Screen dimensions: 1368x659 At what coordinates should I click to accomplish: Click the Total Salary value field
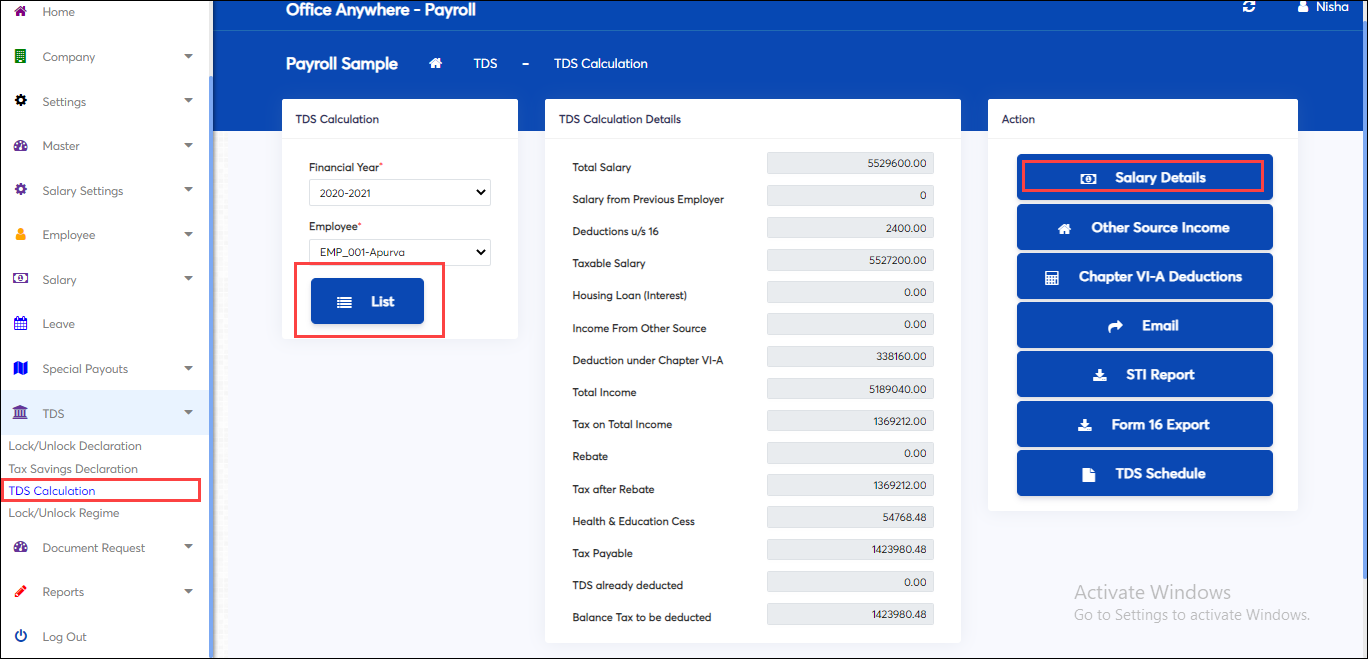(850, 163)
